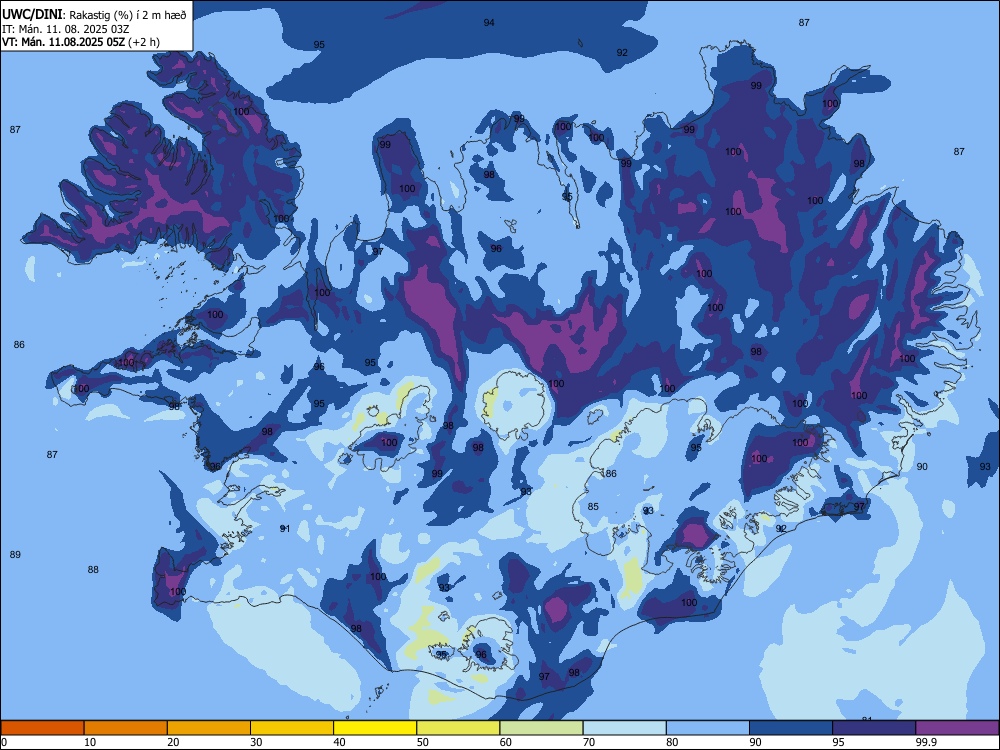Pick the 10–20 orange legend swatch
The image size is (1000, 750).
(126, 728)
